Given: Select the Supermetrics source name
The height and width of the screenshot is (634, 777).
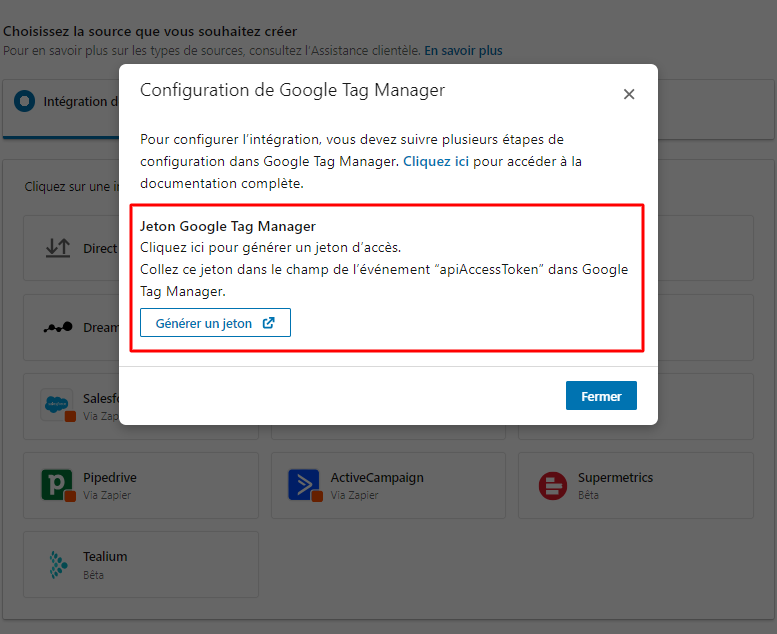Looking at the screenshot, I should click(x=615, y=477).
